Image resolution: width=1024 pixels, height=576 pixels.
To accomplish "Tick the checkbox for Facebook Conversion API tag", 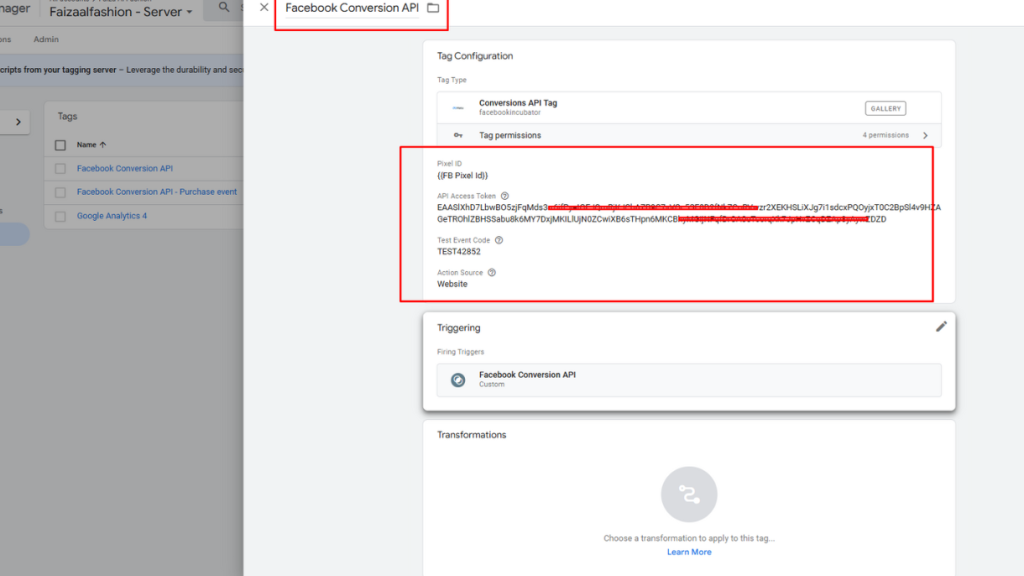I will pyautogui.click(x=60, y=168).
